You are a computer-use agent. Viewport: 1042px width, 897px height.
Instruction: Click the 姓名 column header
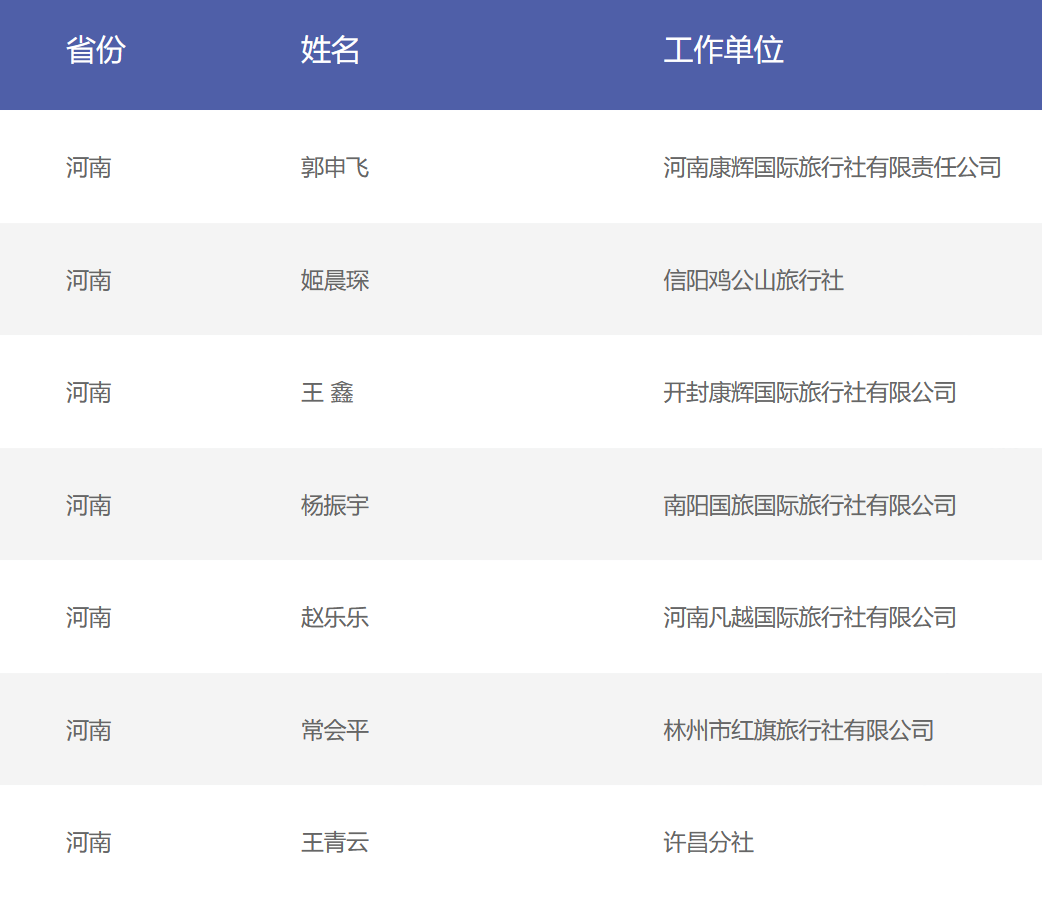tap(330, 50)
